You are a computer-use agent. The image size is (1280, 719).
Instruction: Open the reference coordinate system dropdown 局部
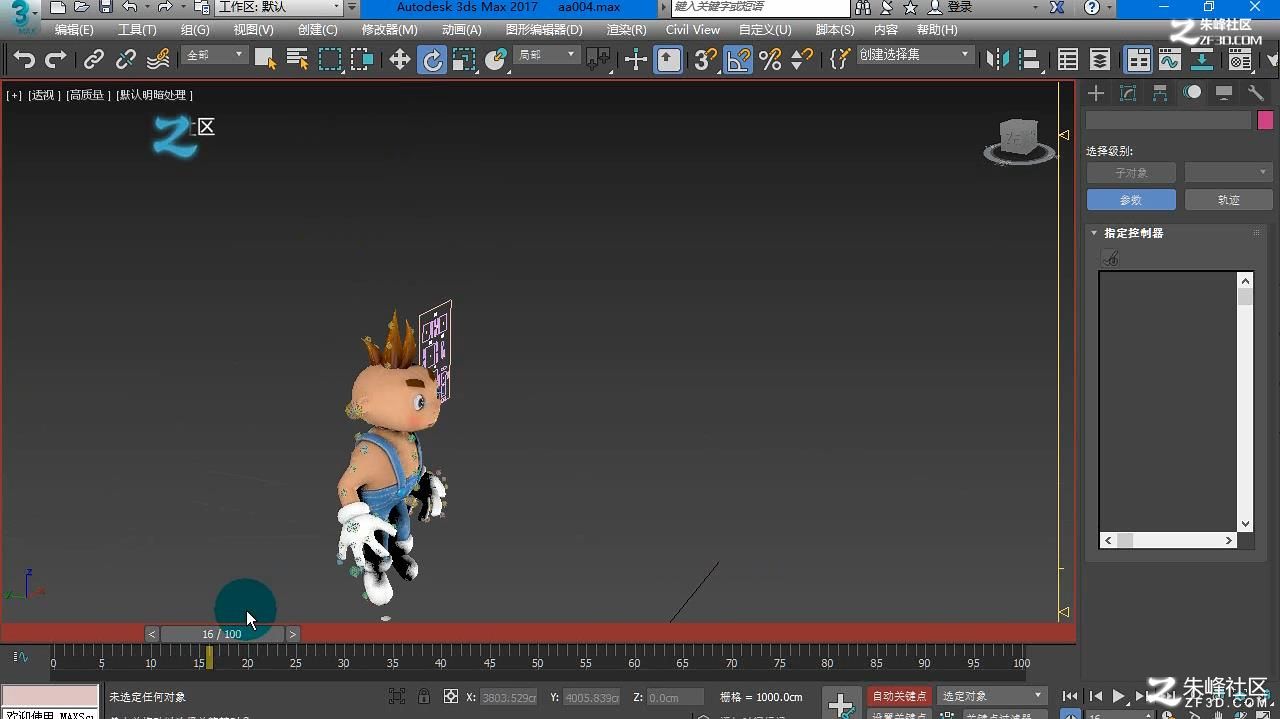coord(547,55)
